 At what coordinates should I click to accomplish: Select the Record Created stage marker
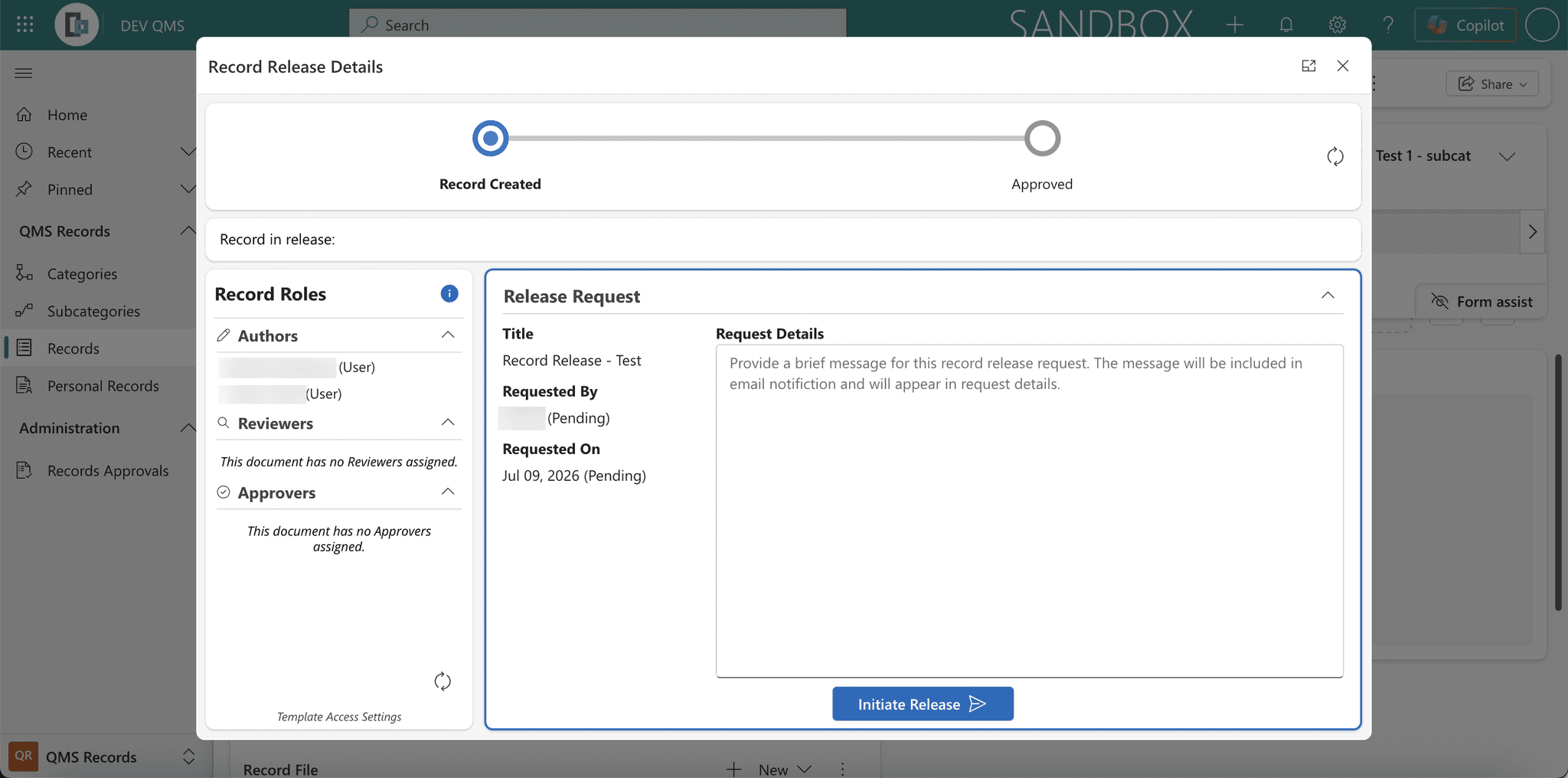pos(490,139)
